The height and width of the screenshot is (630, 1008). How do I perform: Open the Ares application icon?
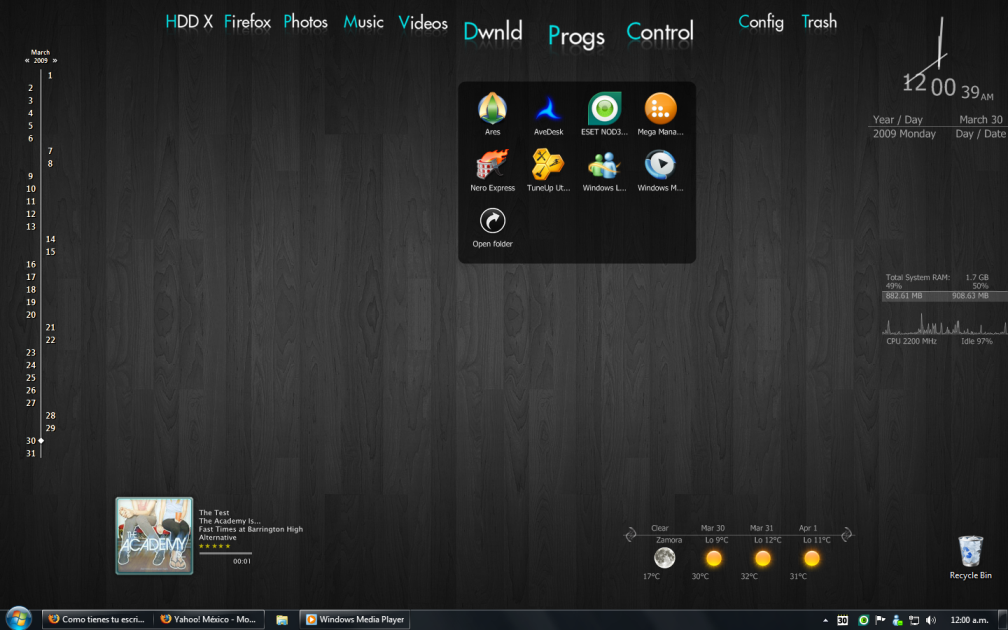pos(492,108)
